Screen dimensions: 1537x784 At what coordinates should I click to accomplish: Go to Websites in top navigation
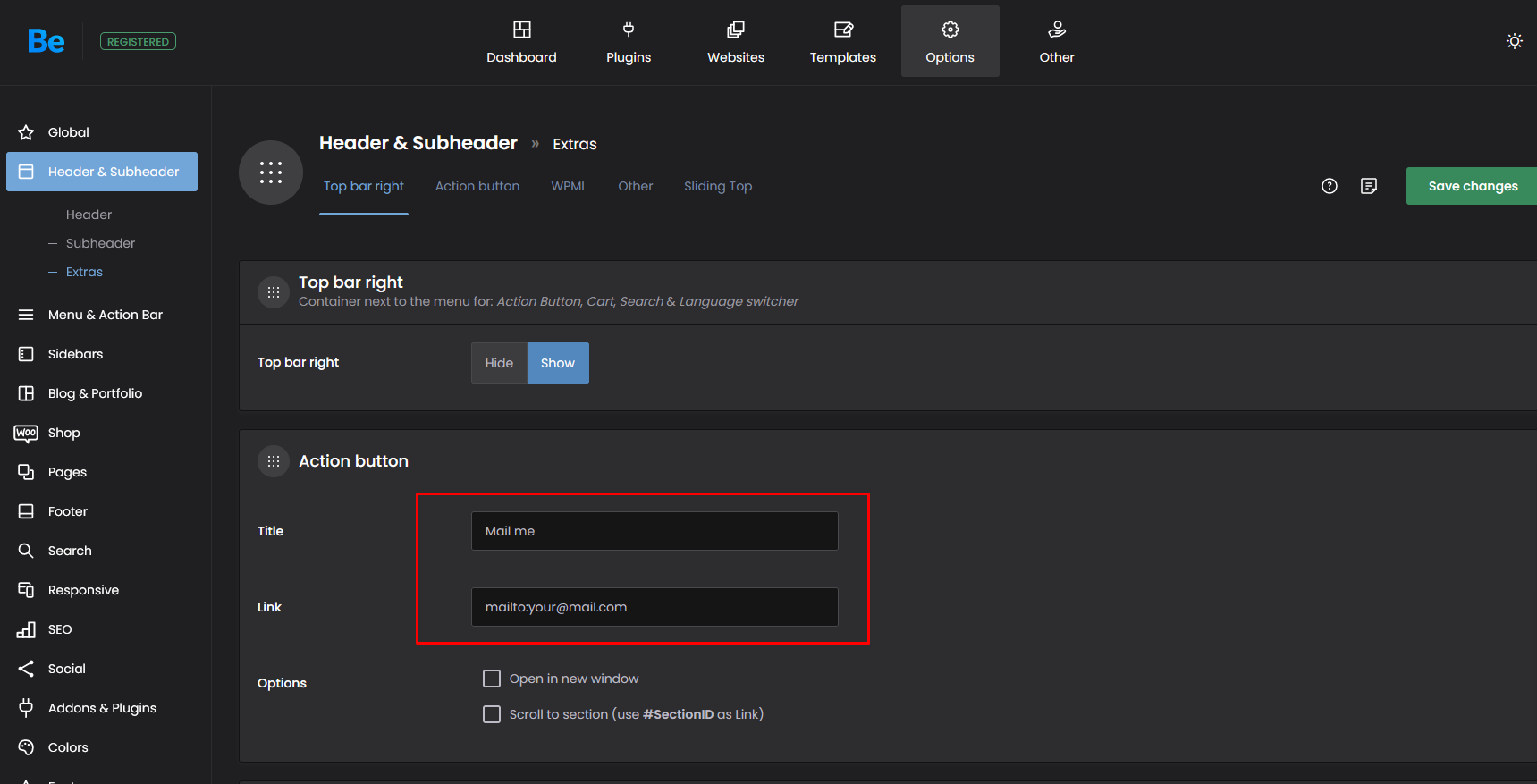point(735,42)
